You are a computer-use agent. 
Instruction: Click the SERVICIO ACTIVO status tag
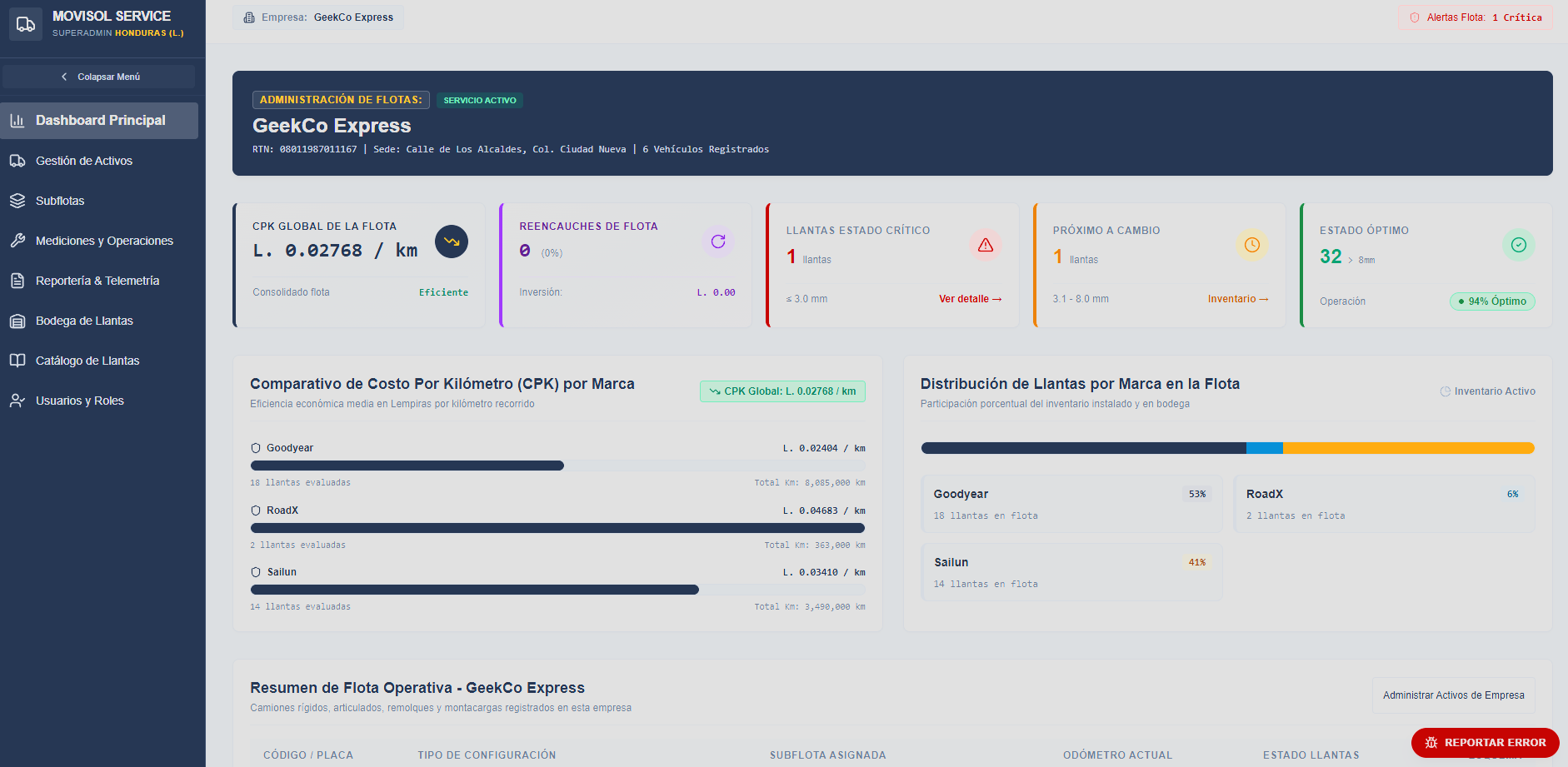(x=480, y=101)
